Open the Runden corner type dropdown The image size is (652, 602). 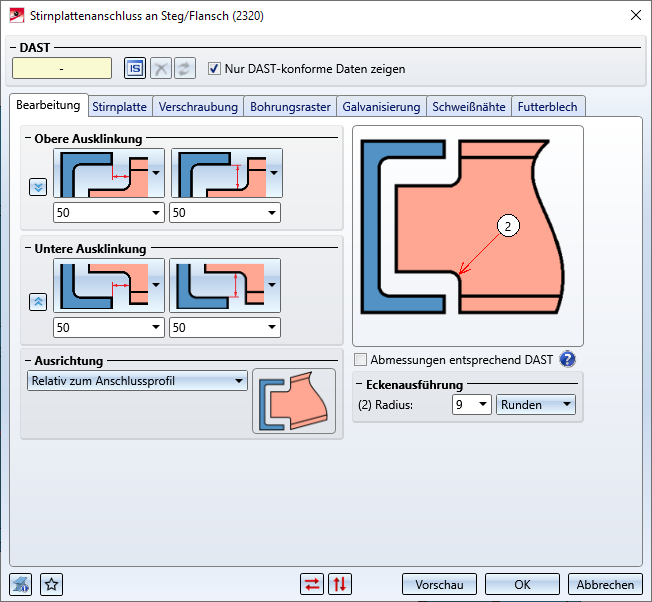537,404
